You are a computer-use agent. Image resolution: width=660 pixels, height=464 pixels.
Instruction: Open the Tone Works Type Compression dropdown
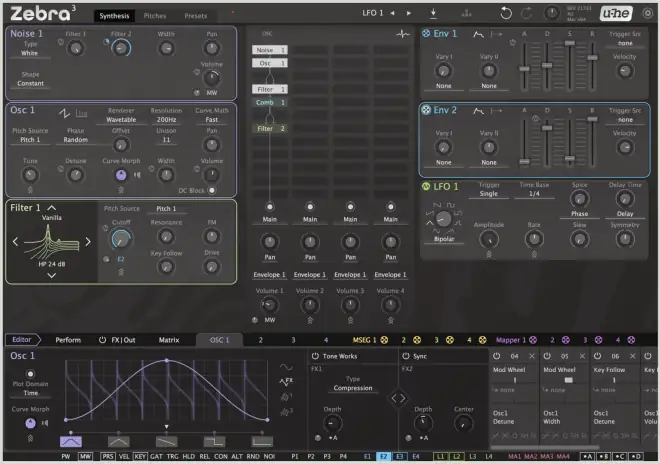[353, 389]
